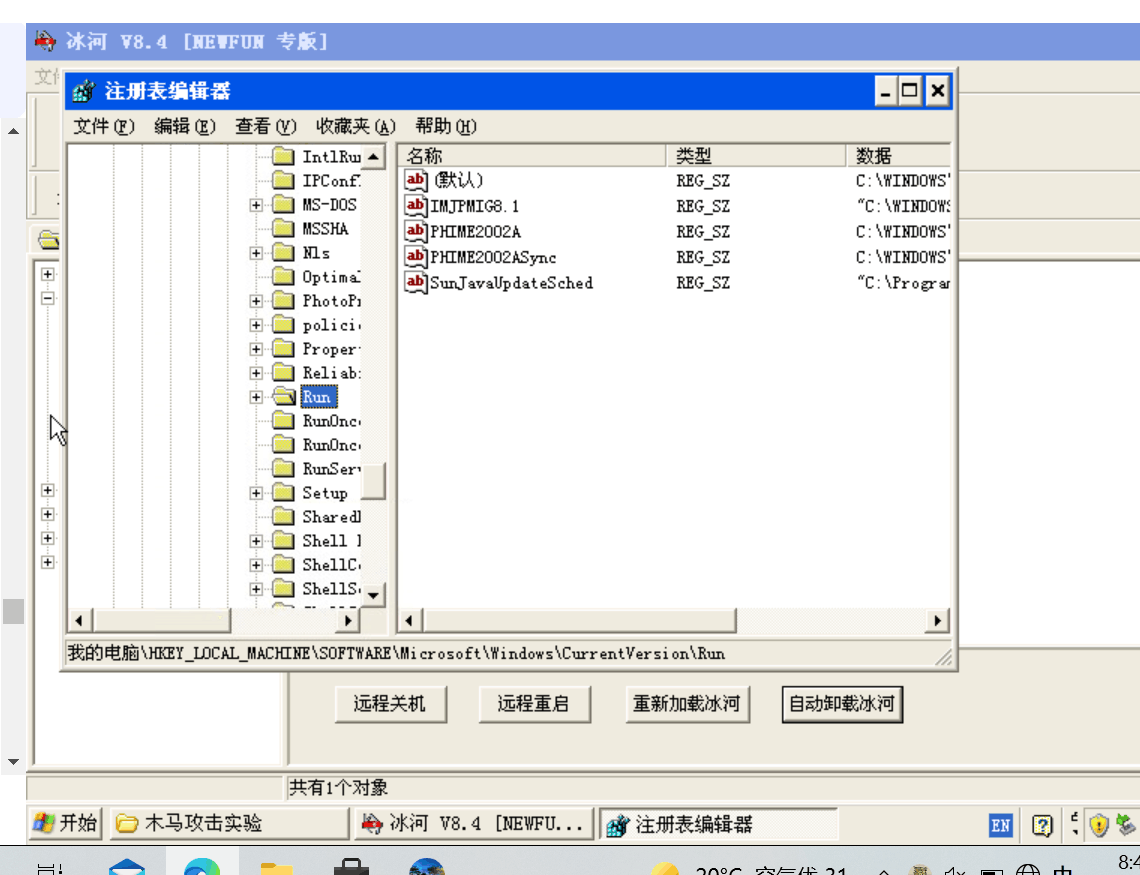
Task: Click the key tree's vertical scroll thumb
Action: point(373,480)
